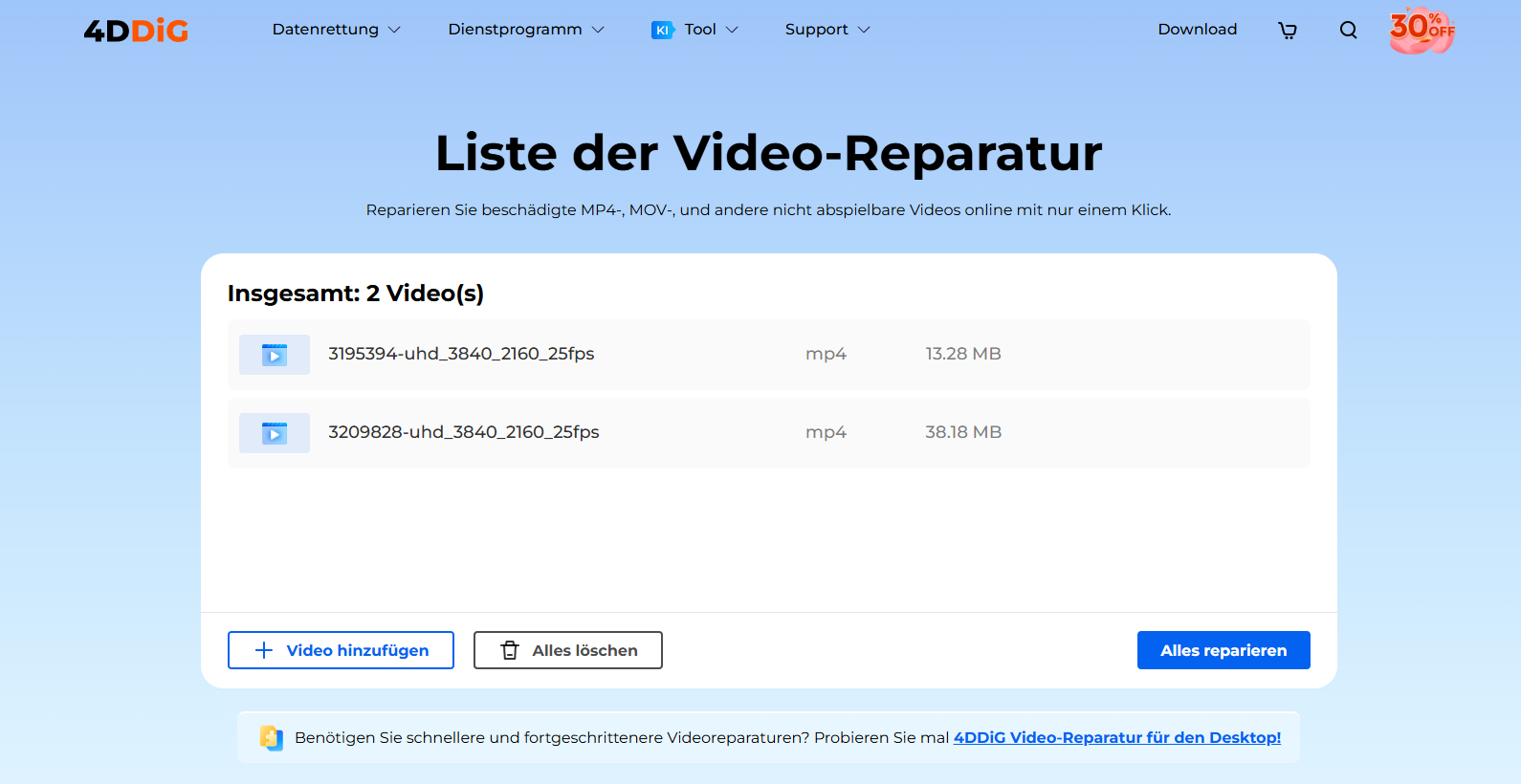The height and width of the screenshot is (784, 1521).
Task: Click the blue KI icon in navigation
Action: click(662, 31)
